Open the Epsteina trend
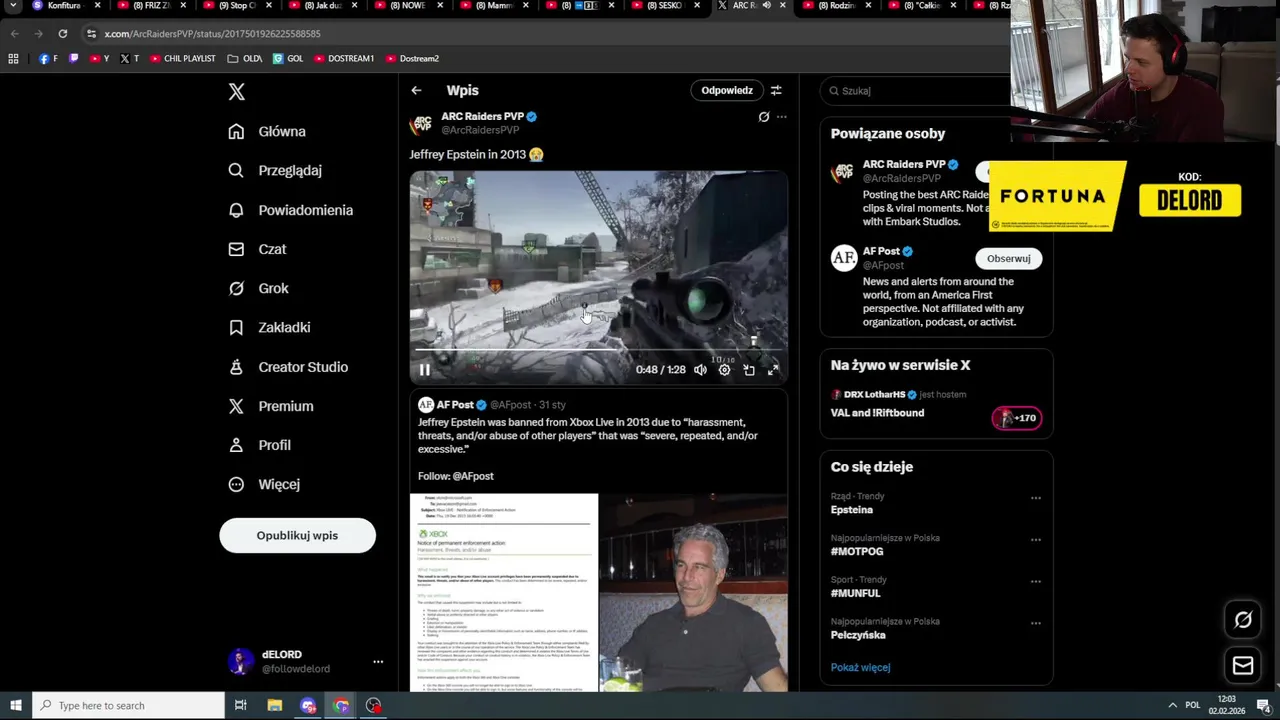The width and height of the screenshot is (1280, 720). point(852,510)
